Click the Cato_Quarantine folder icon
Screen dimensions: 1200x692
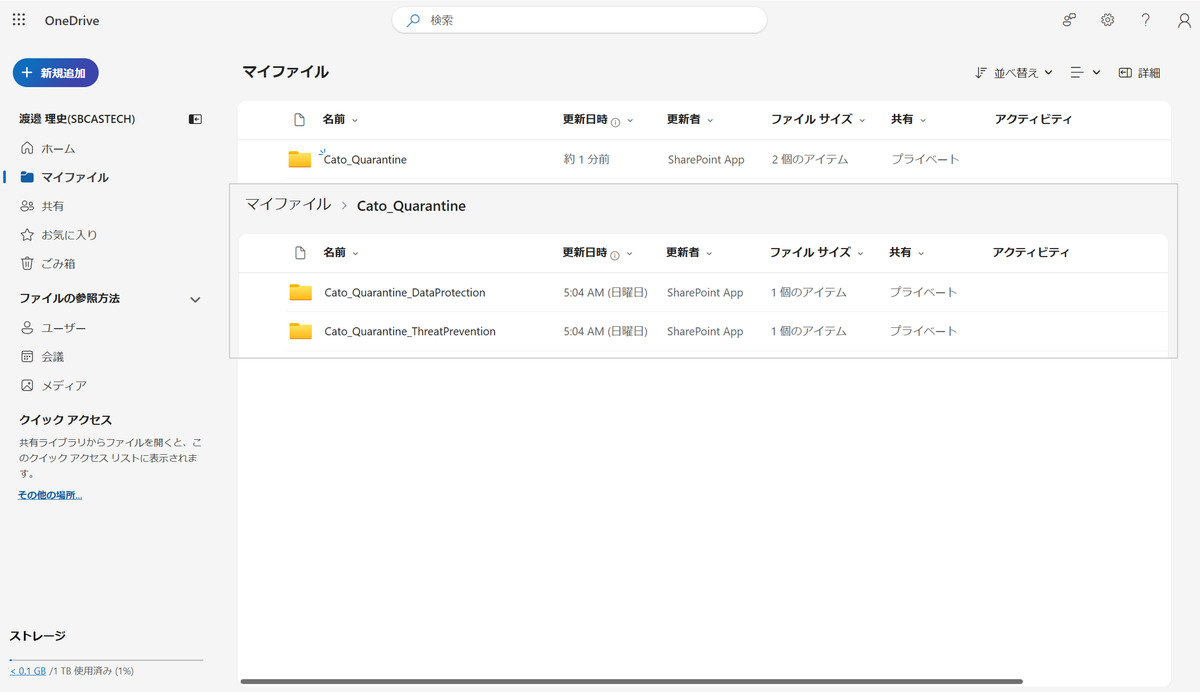tap(300, 159)
